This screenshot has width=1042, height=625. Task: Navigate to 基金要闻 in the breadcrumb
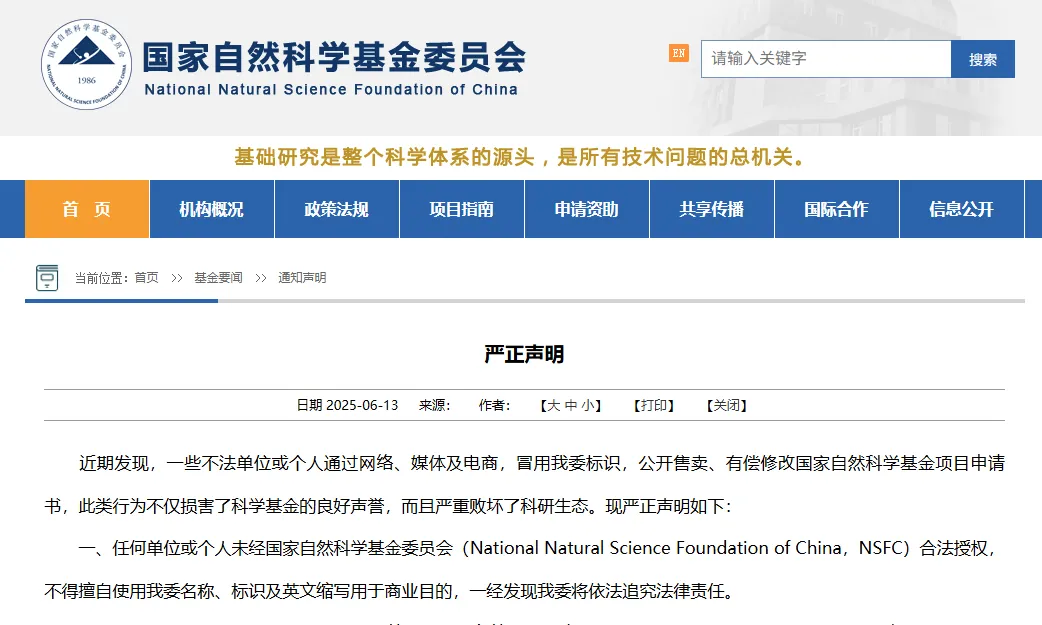(x=218, y=278)
